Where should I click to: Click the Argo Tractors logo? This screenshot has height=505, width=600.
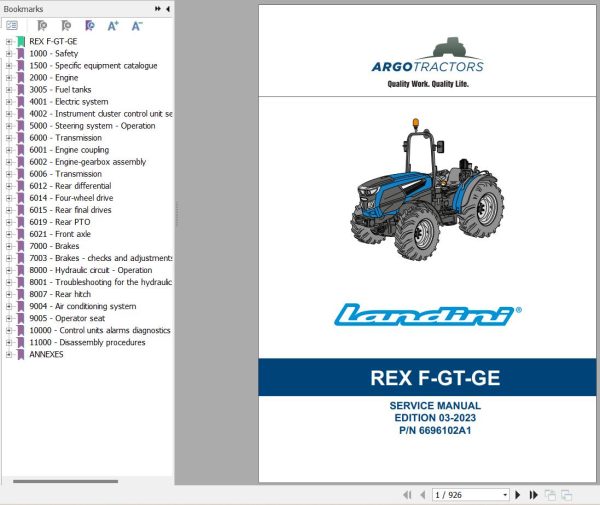coord(428,62)
